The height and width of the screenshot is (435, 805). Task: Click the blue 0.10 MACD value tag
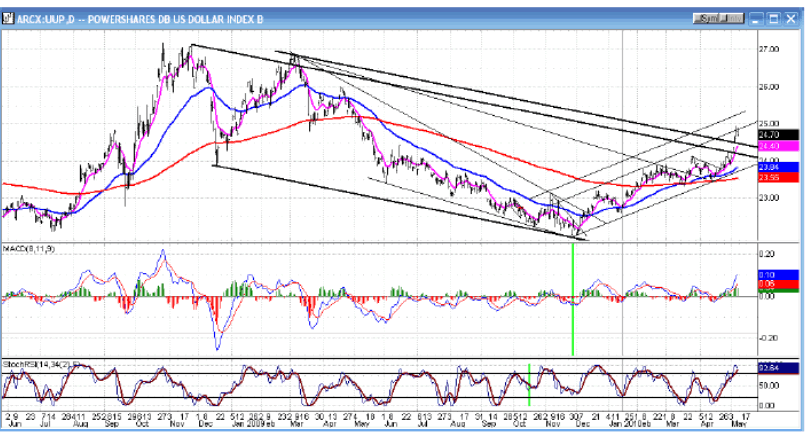[x=778, y=275]
